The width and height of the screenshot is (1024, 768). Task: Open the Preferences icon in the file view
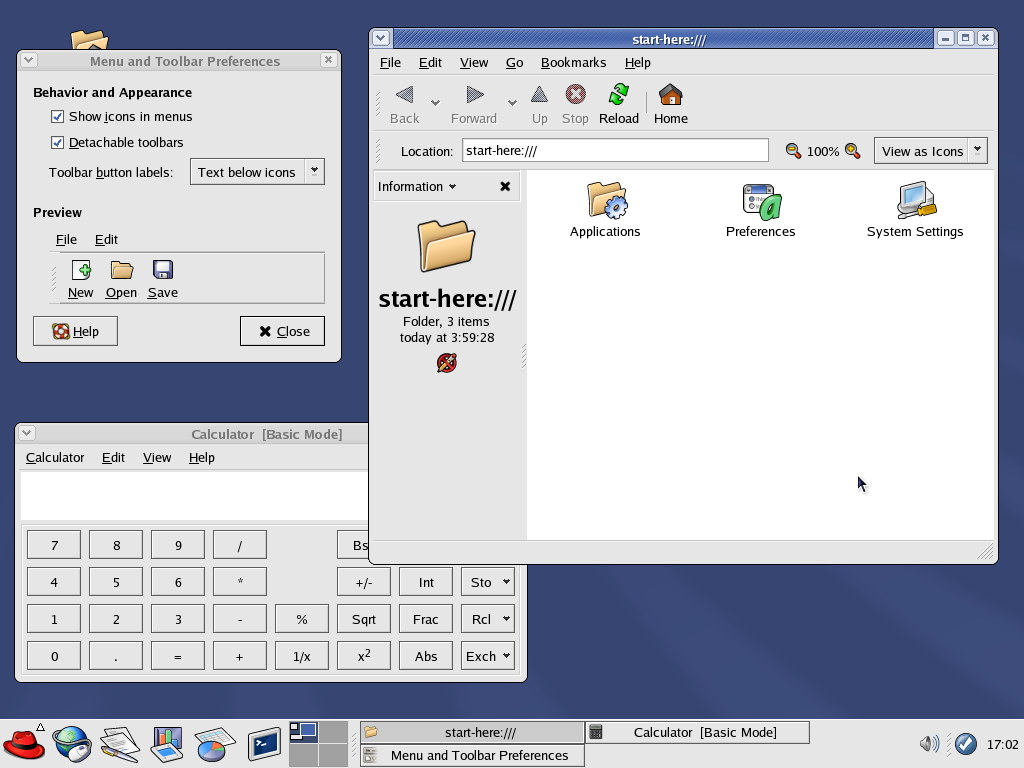[761, 202]
